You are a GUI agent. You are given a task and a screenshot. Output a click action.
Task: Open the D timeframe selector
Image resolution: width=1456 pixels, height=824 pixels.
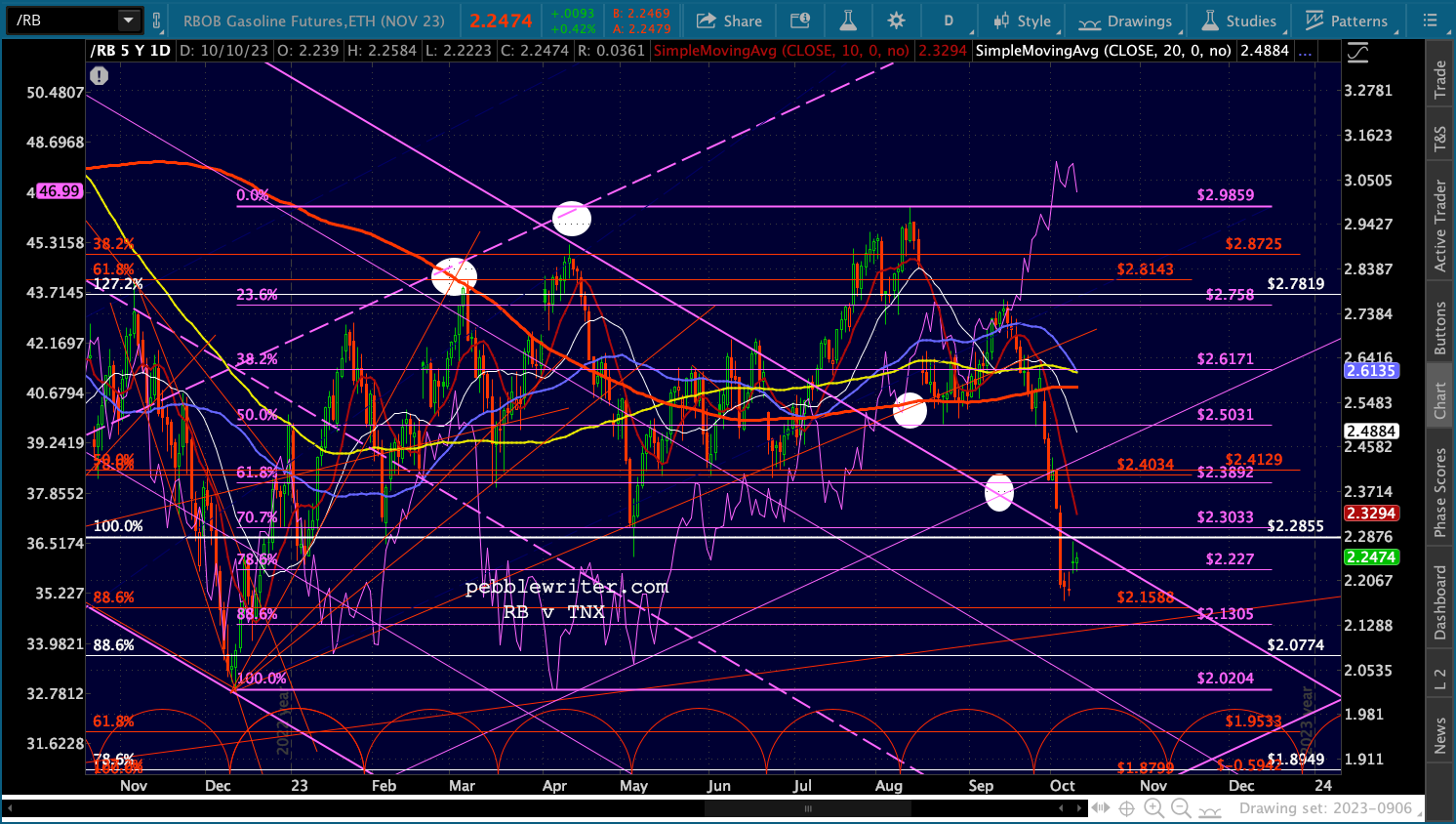948,21
